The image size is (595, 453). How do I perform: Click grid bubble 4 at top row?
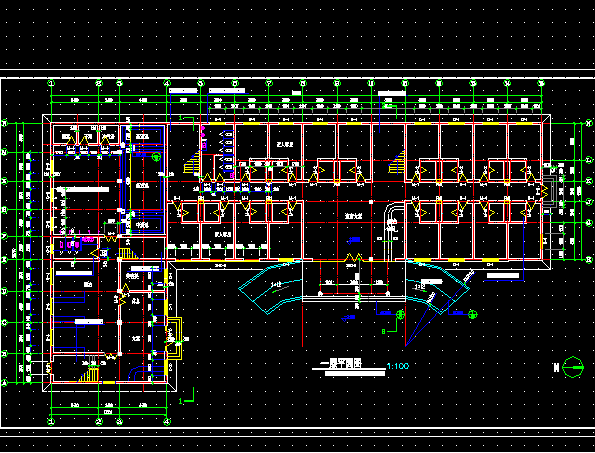(x=167, y=83)
